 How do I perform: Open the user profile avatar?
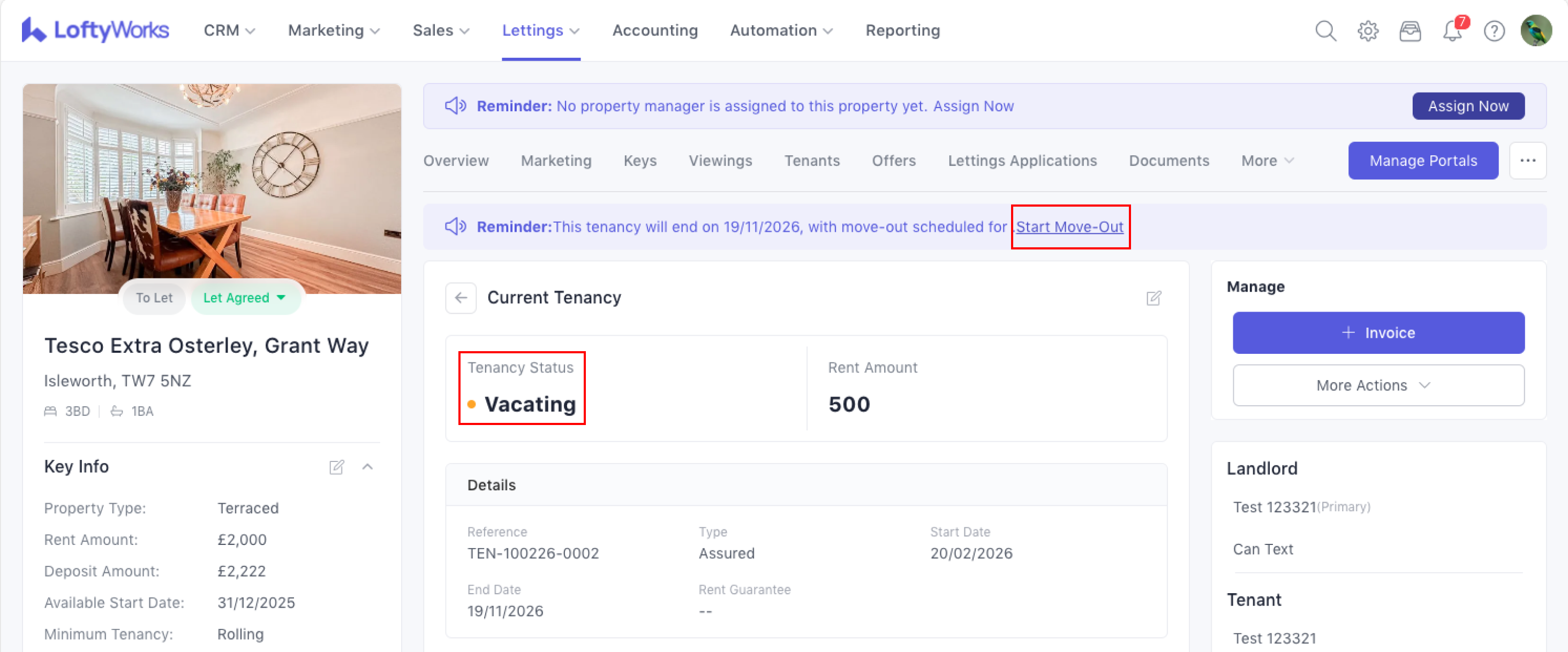click(1535, 31)
